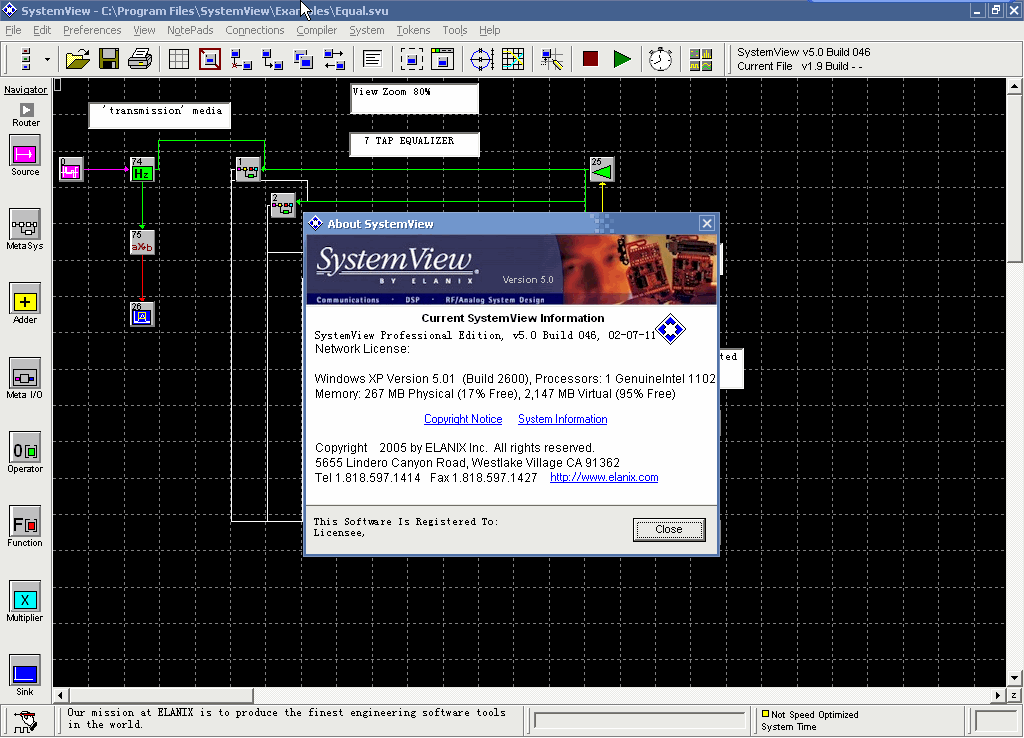Select MetaSystem token 1 on the canvas
The width and height of the screenshot is (1024, 738).
click(x=248, y=169)
